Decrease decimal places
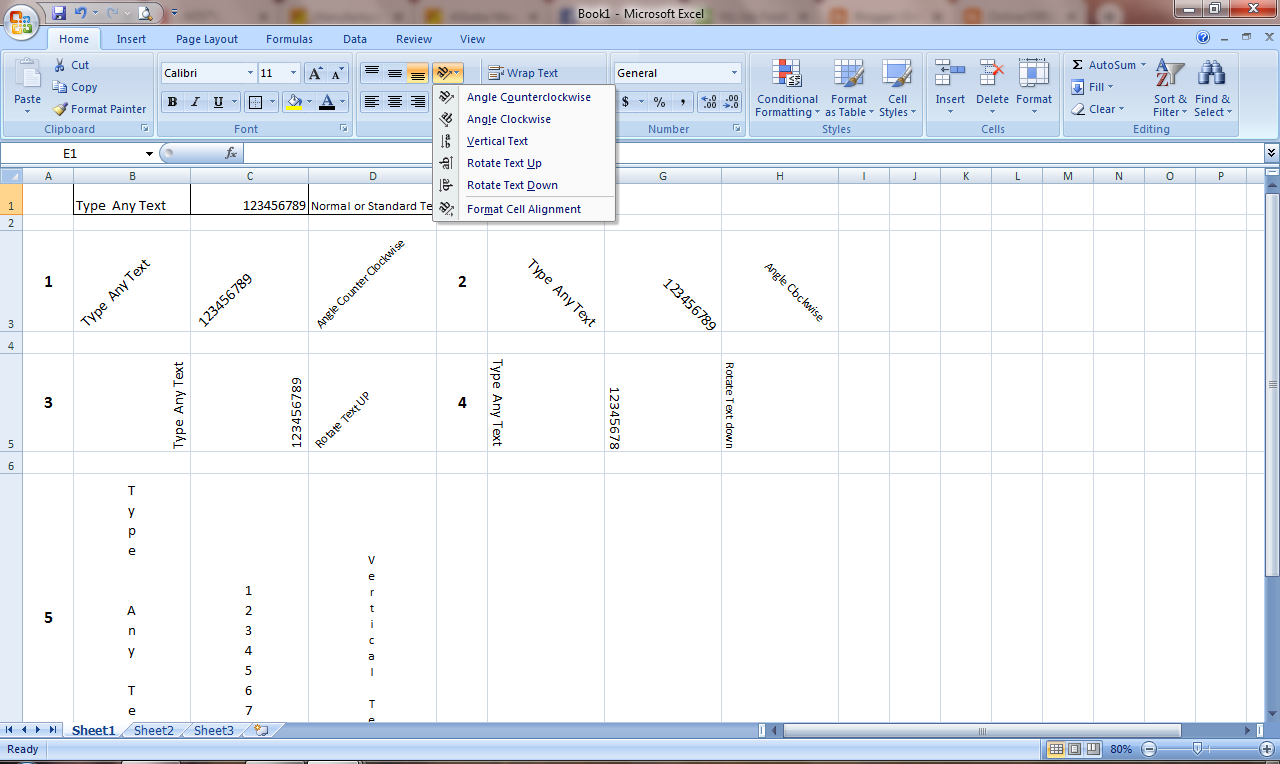The height and width of the screenshot is (764, 1280). coord(732,102)
